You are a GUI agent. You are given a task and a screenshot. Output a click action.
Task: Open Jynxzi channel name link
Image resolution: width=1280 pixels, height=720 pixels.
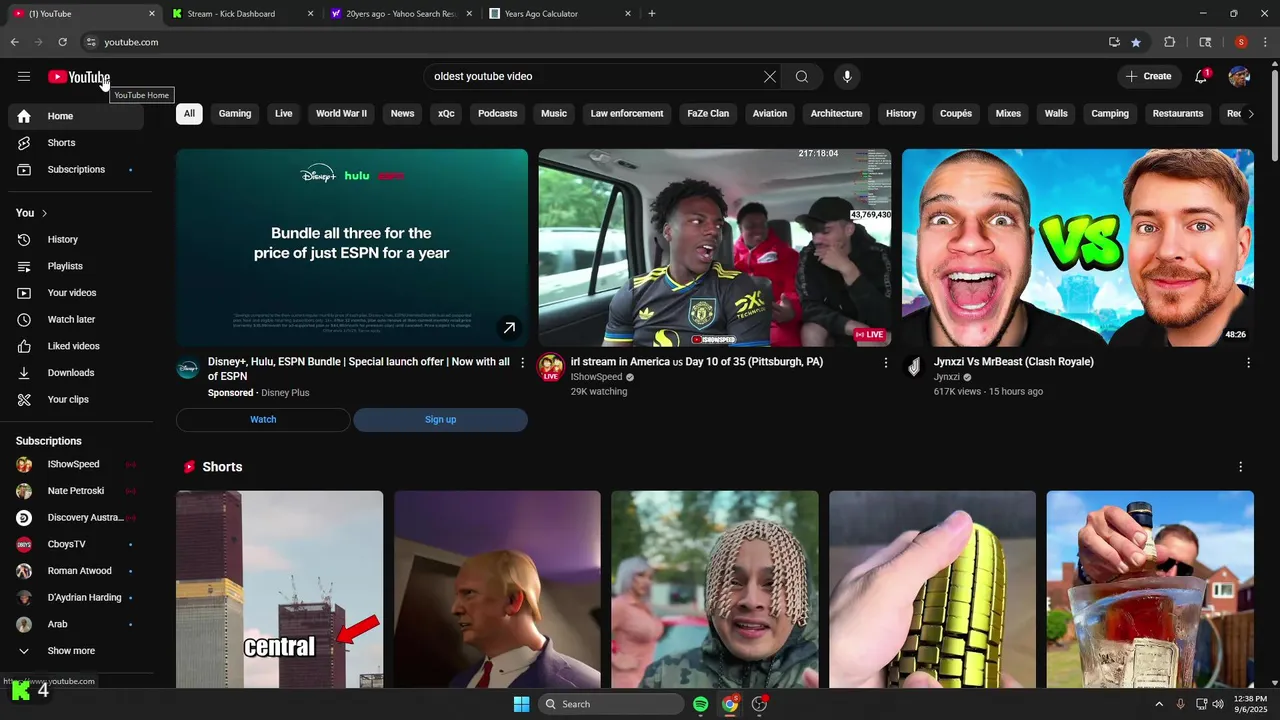(946, 377)
